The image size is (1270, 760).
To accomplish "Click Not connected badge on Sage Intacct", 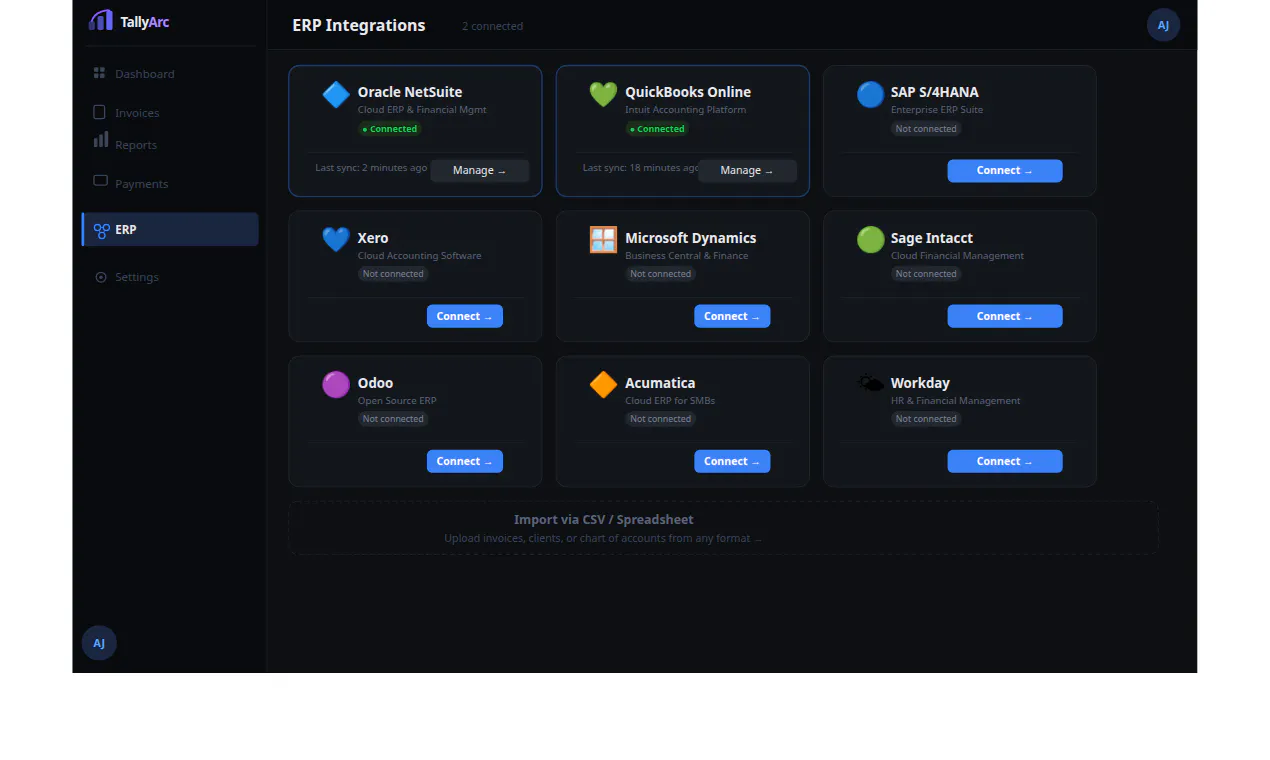I will coord(926,274).
